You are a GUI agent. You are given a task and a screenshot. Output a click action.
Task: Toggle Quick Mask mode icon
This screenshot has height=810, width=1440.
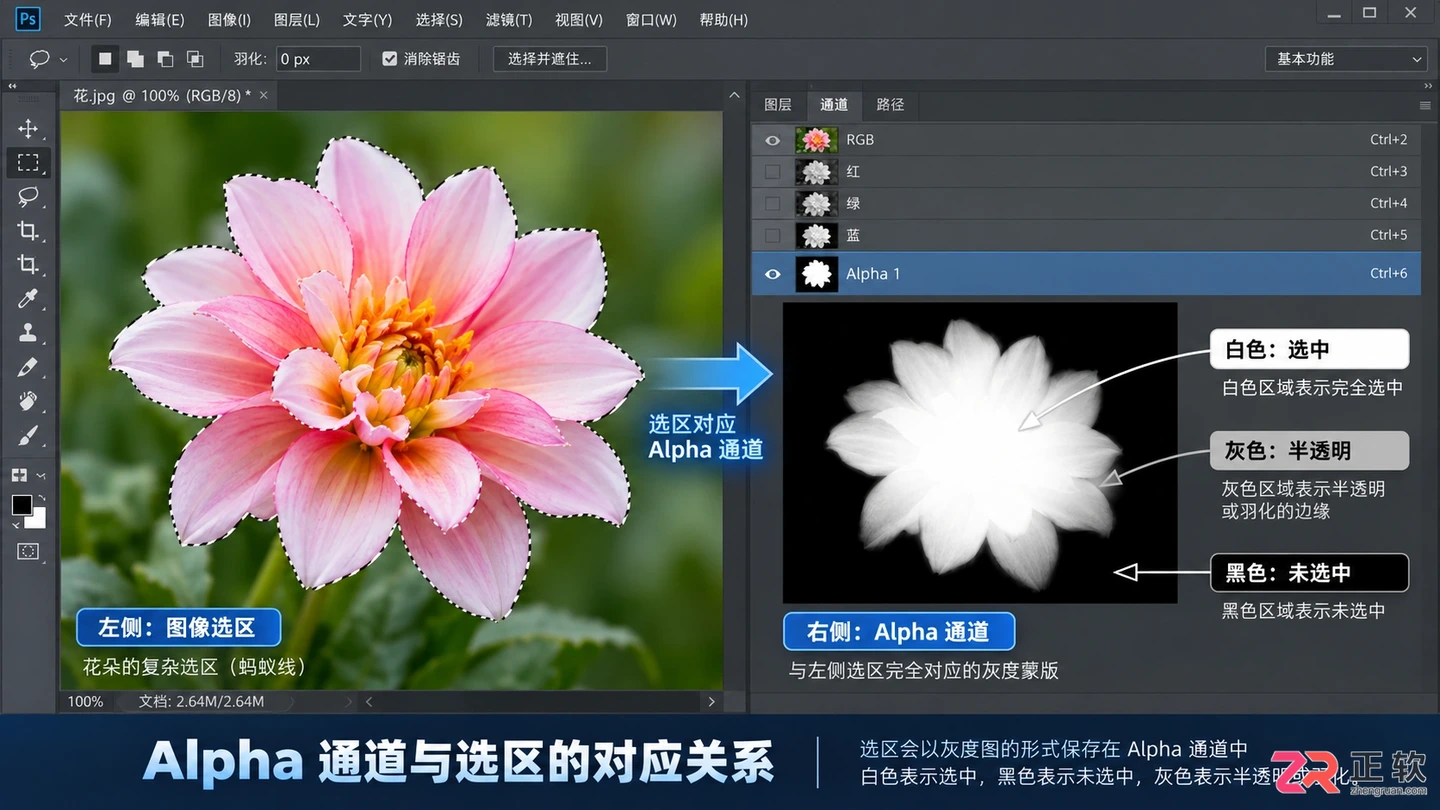(28, 551)
